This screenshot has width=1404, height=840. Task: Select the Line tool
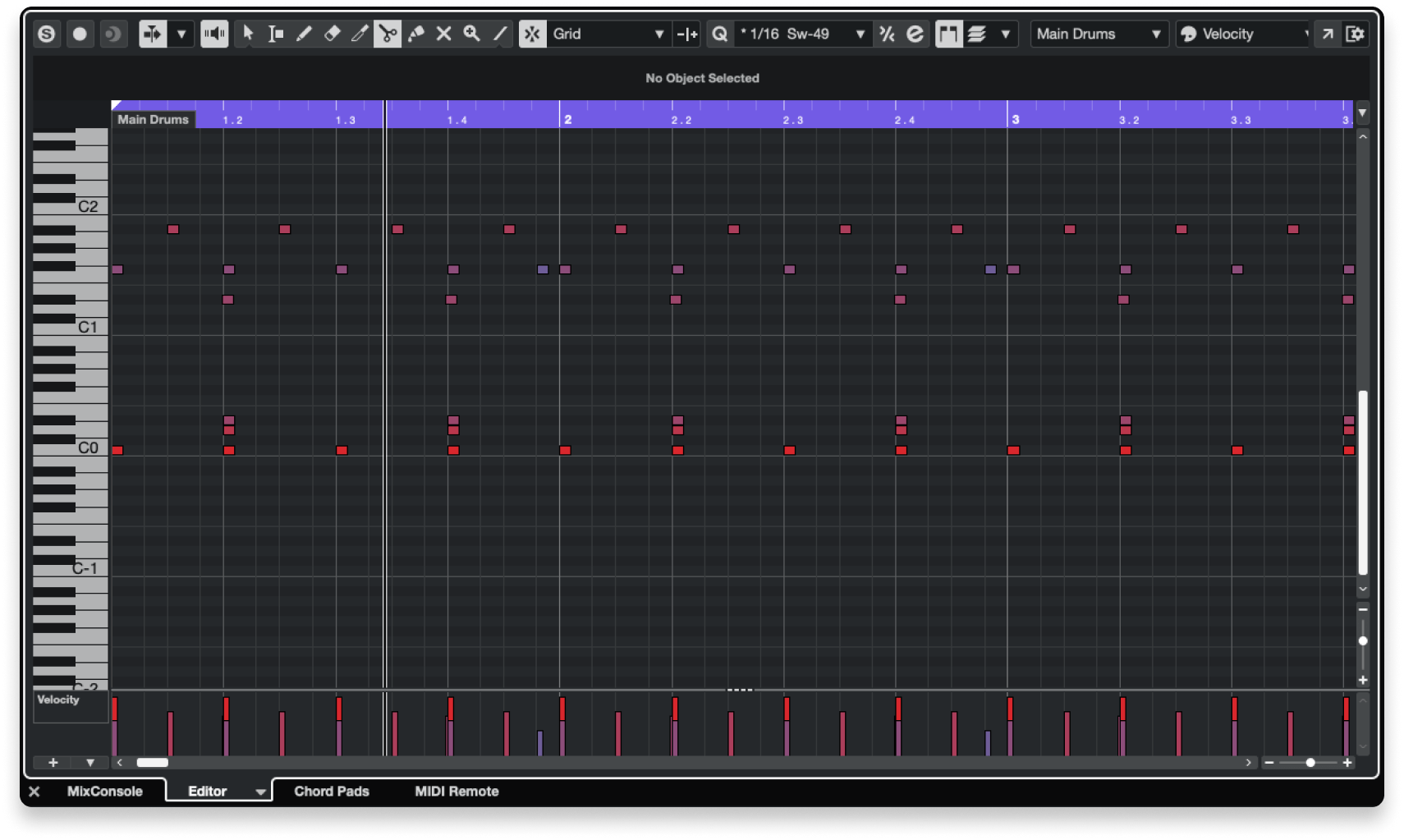point(499,34)
